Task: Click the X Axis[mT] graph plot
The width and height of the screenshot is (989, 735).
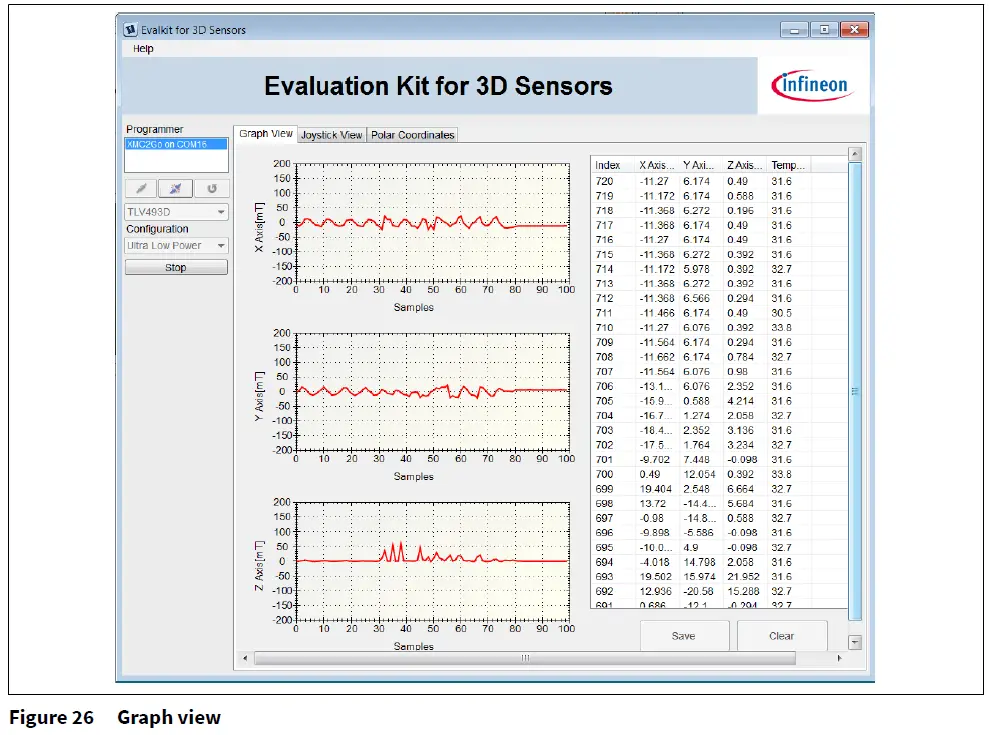Action: [x=432, y=222]
